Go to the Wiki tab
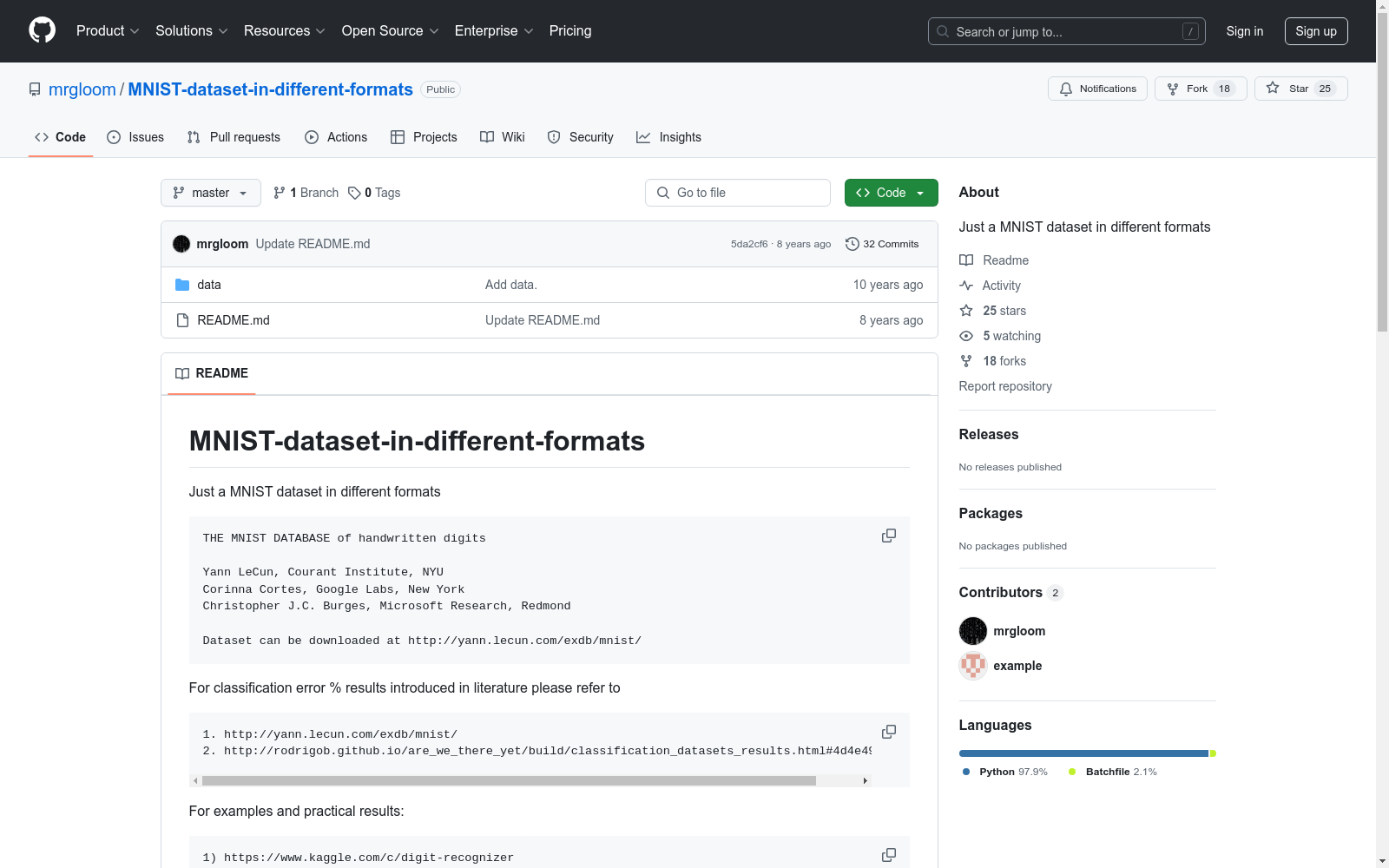The image size is (1389, 868). tap(503, 137)
